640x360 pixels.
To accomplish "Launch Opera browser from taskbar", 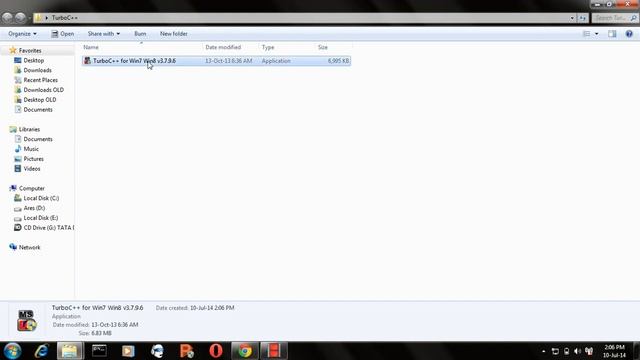I will click(x=216, y=351).
